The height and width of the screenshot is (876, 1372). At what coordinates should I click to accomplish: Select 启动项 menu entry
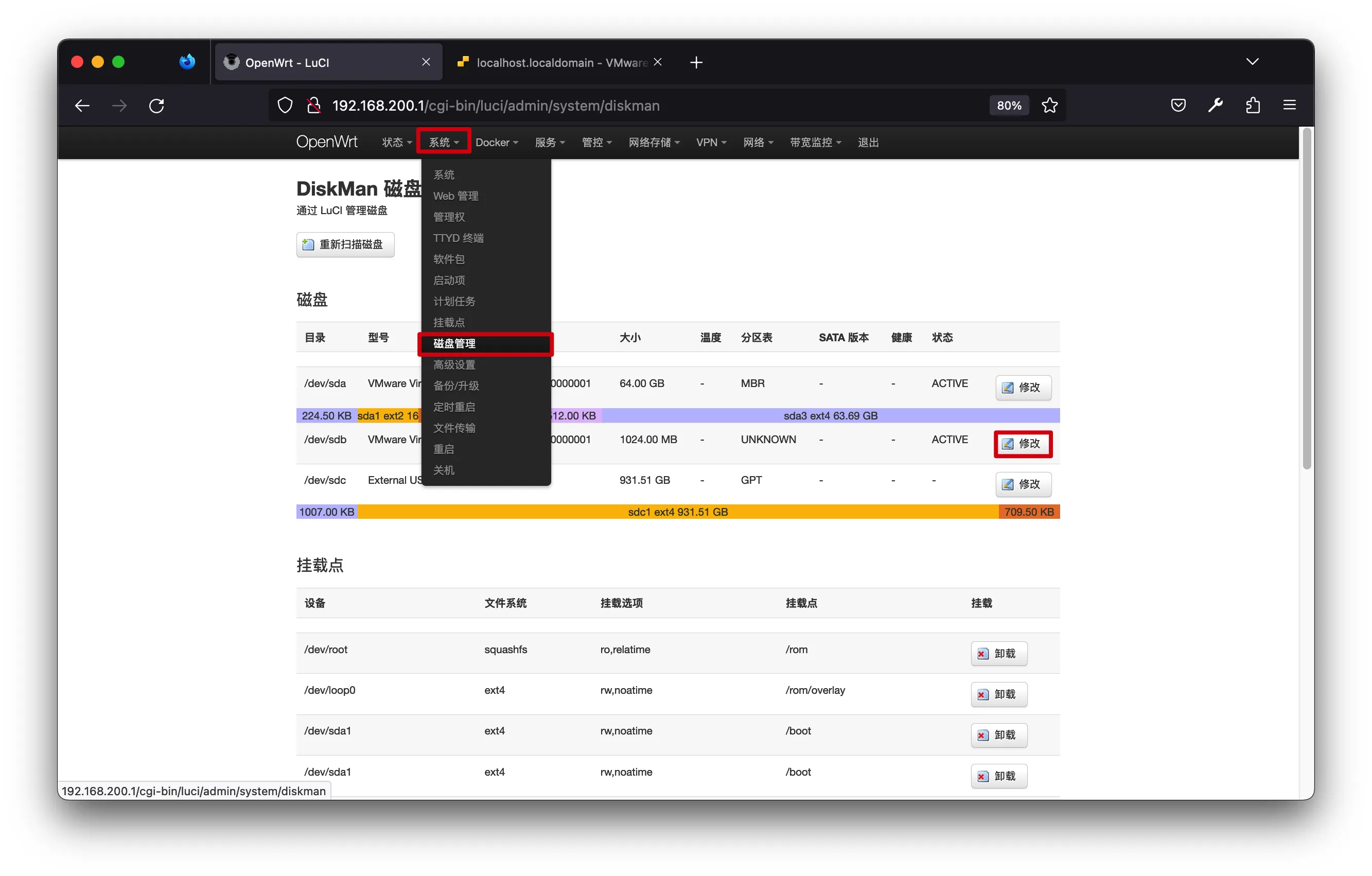tap(486, 281)
